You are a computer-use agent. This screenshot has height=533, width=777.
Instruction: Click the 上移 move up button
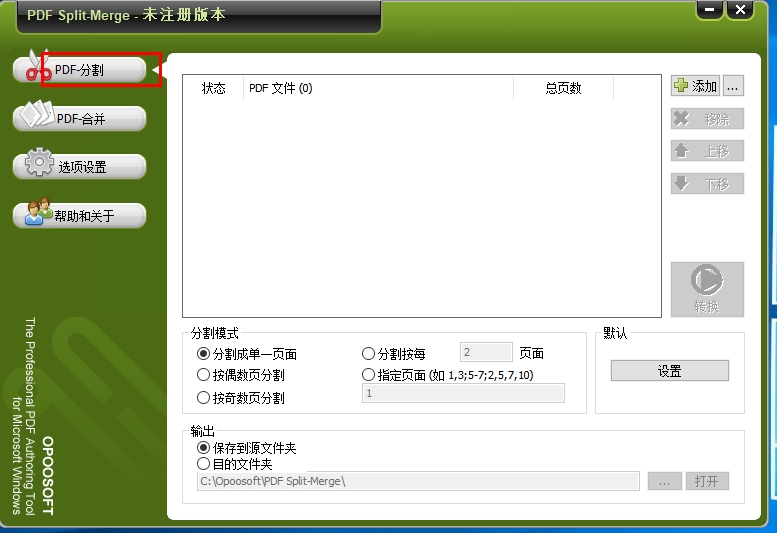tap(707, 151)
